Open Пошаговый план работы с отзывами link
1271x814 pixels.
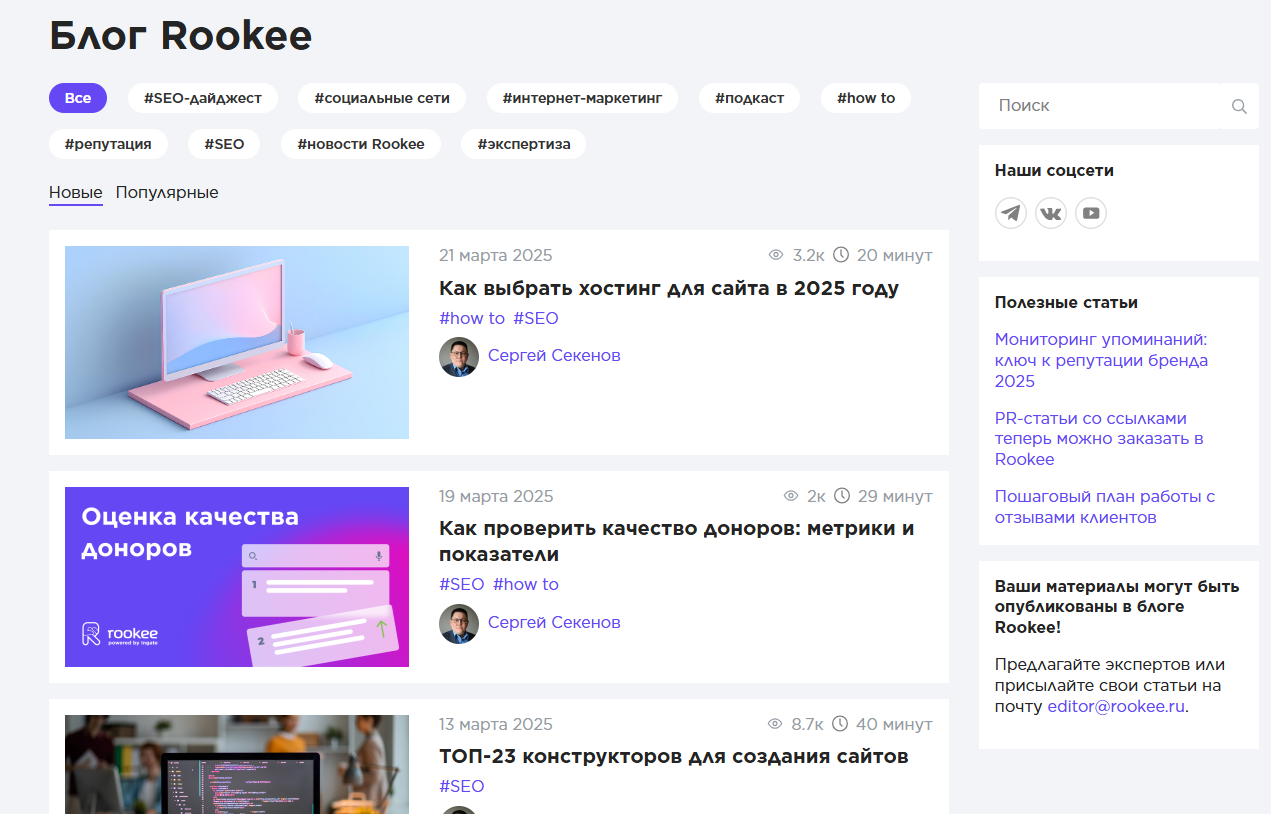pos(1104,507)
